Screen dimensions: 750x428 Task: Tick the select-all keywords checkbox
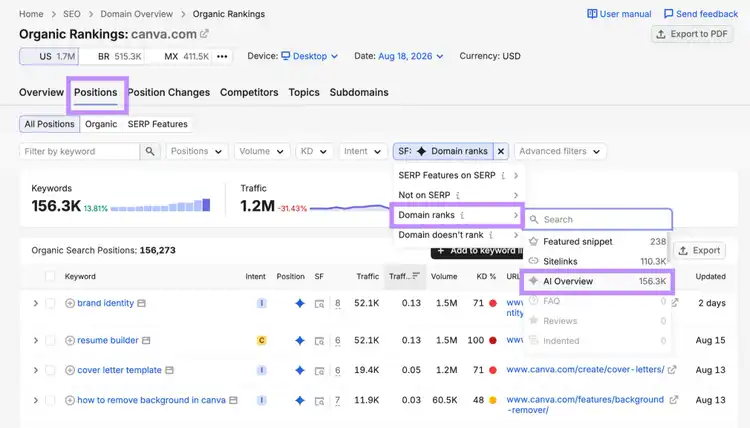tap(50, 276)
